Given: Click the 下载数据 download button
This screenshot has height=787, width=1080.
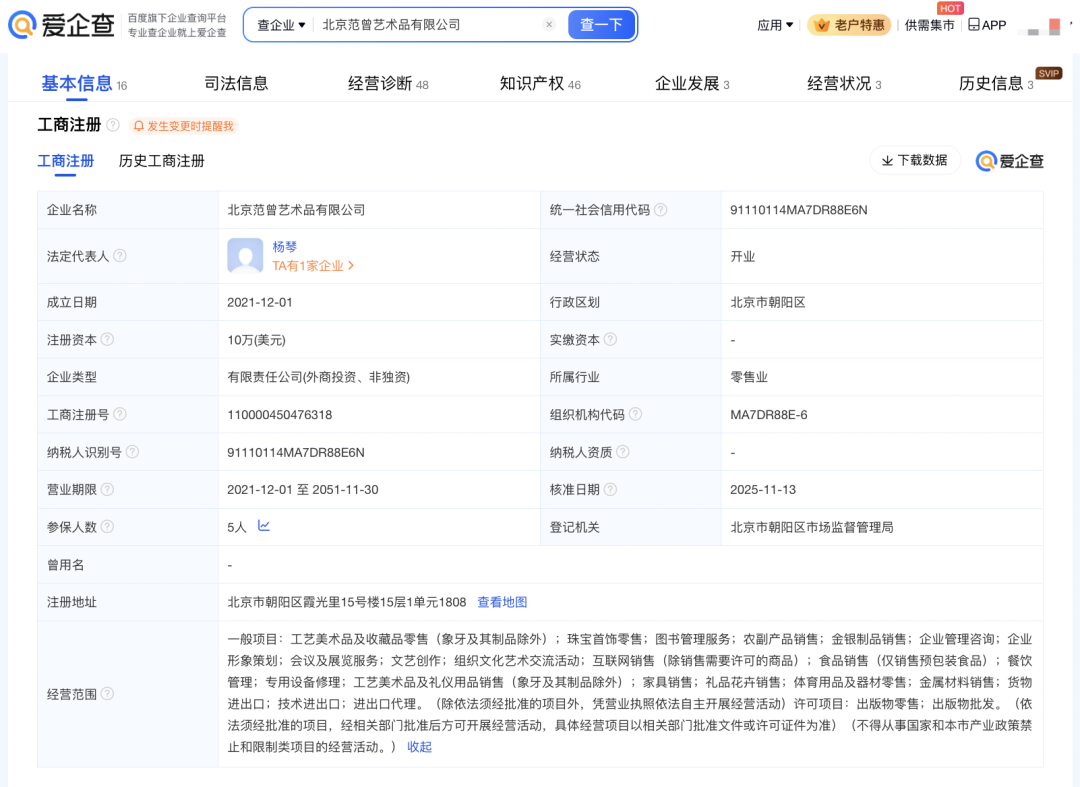Looking at the screenshot, I should [x=915, y=160].
